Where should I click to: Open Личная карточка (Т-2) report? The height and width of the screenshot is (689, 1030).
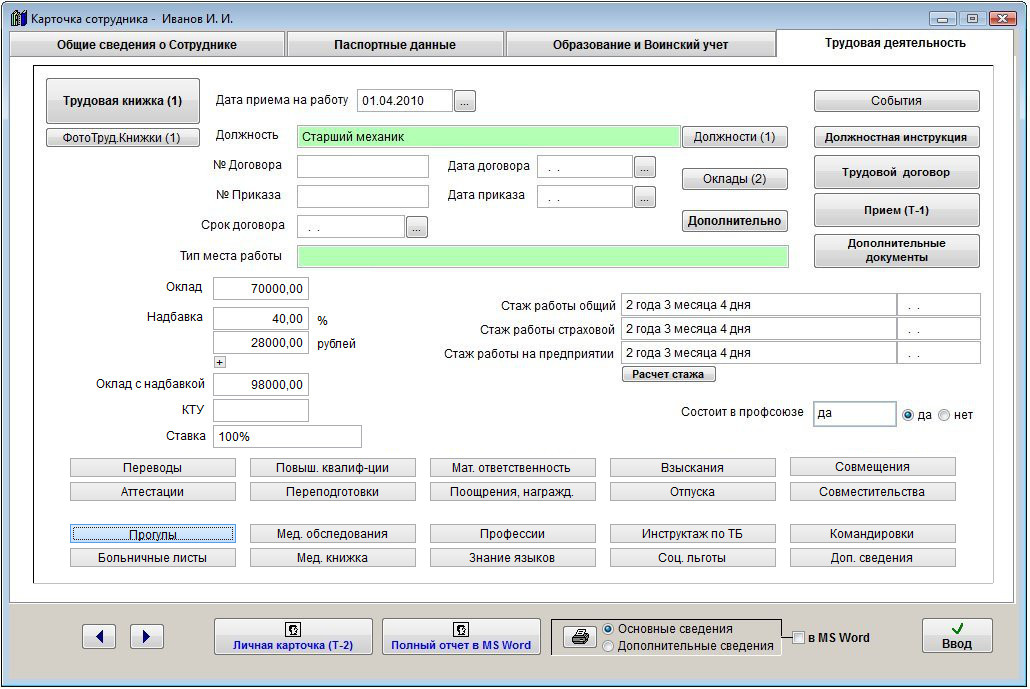[x=293, y=636]
